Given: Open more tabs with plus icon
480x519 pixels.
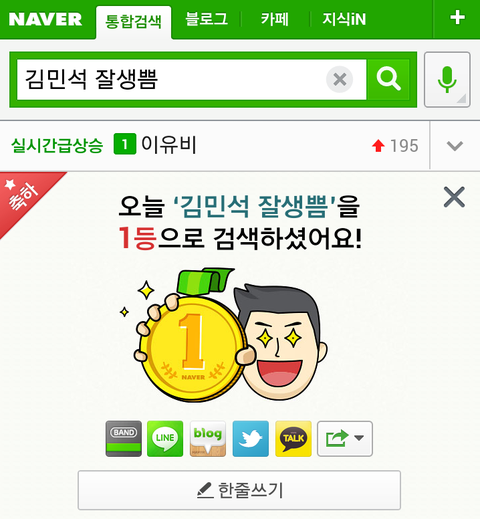Looking at the screenshot, I should [x=457, y=18].
